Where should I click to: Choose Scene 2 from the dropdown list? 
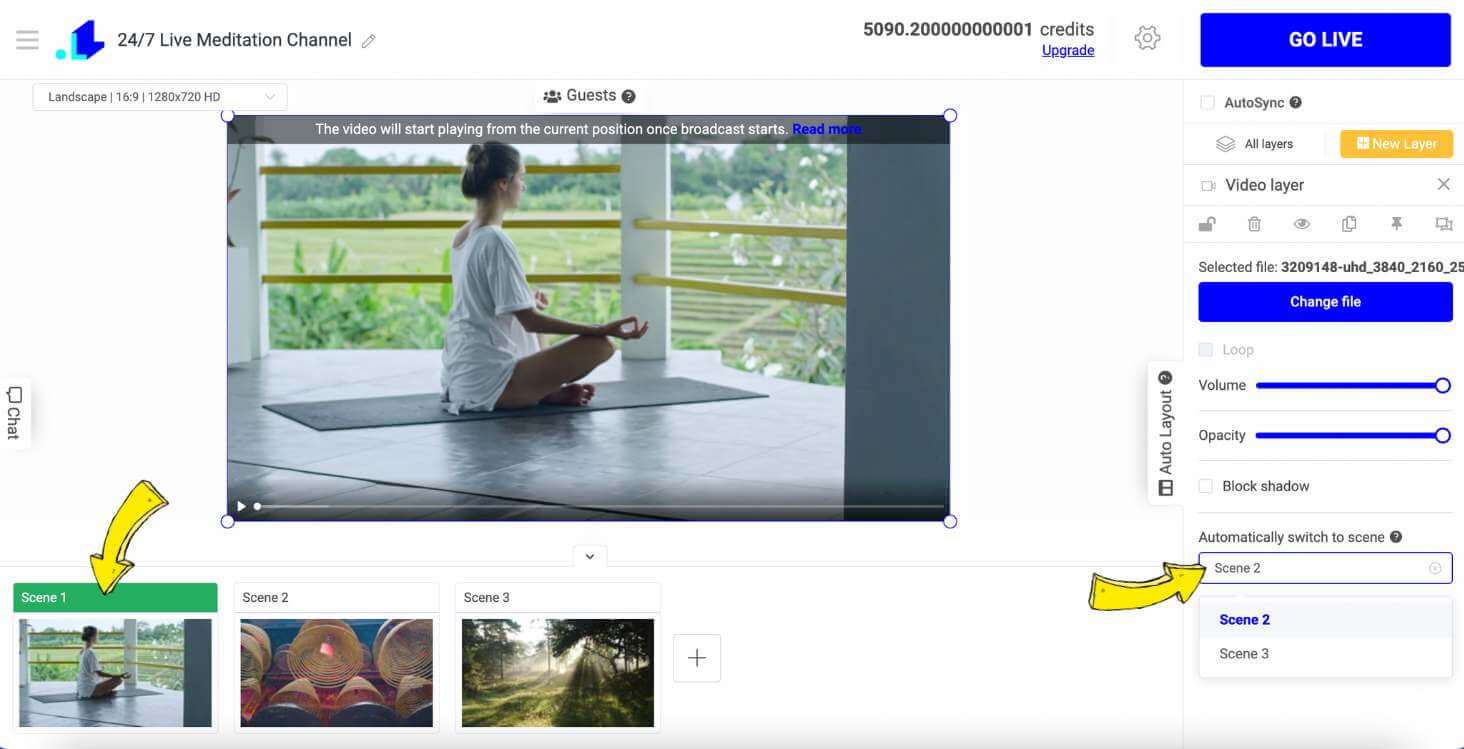point(1325,620)
